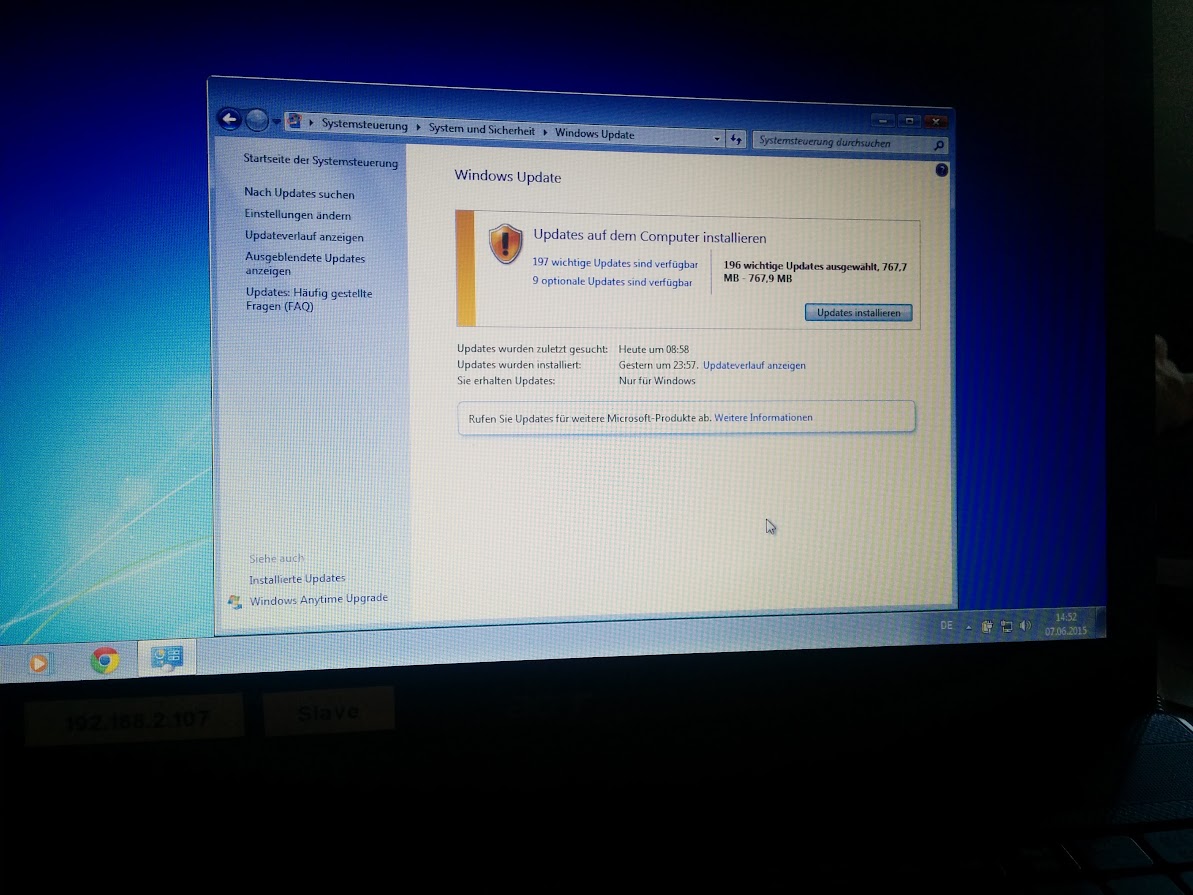Click the magnifier search icon

pyautogui.click(x=939, y=145)
